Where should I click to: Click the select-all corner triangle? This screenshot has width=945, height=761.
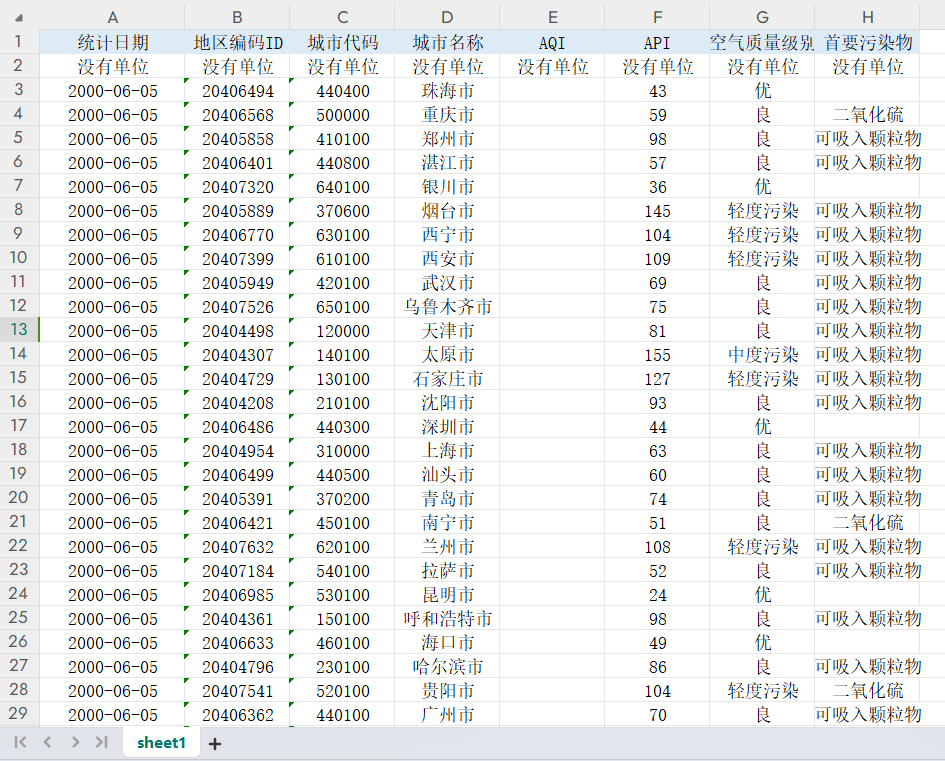(x=19, y=17)
